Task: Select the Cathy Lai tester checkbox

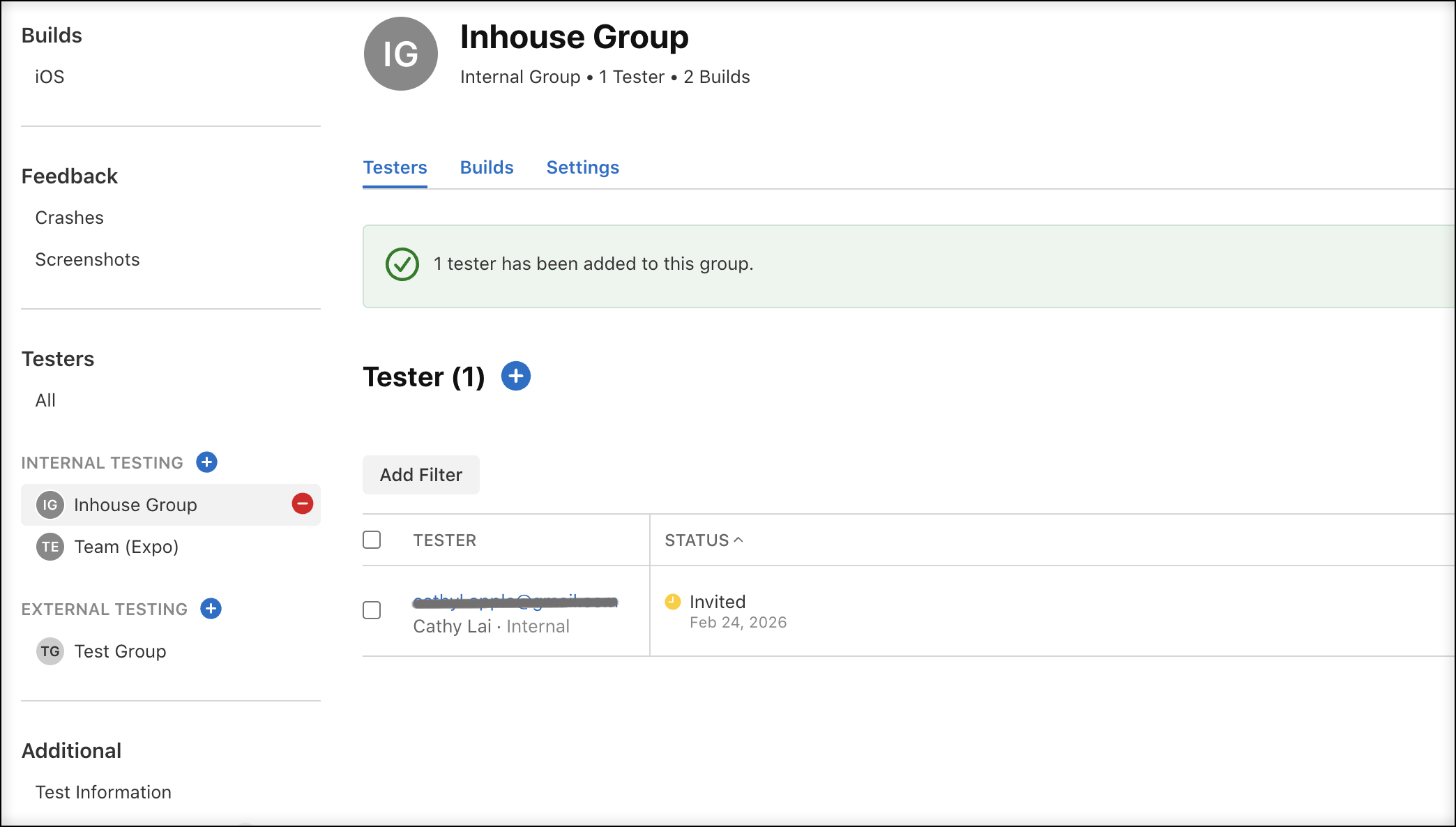Action: 372,610
